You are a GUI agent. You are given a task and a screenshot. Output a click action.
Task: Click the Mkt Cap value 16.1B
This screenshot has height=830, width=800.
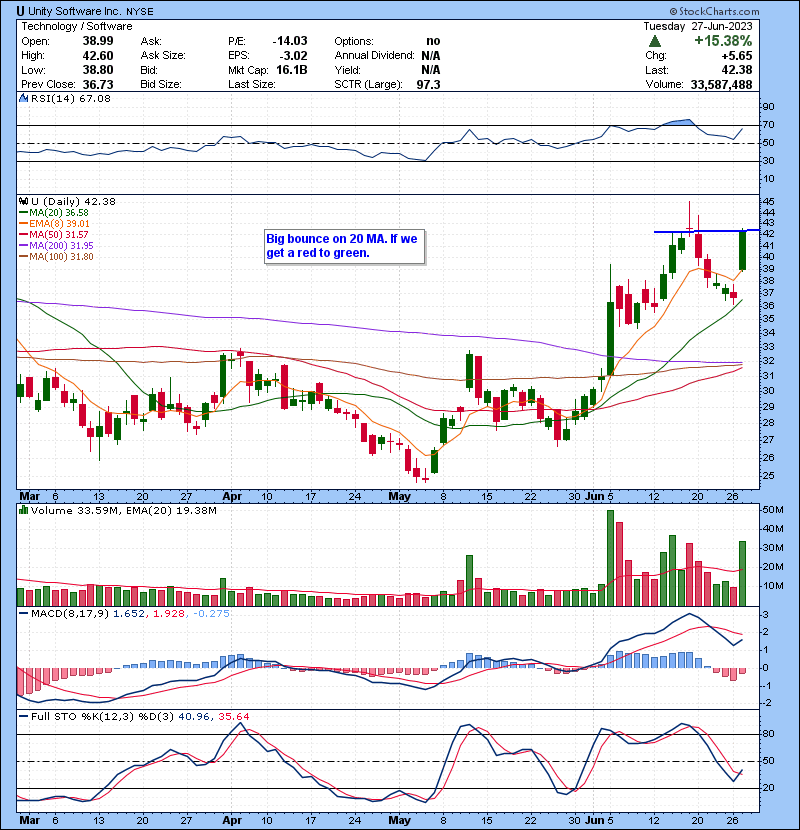click(292, 70)
